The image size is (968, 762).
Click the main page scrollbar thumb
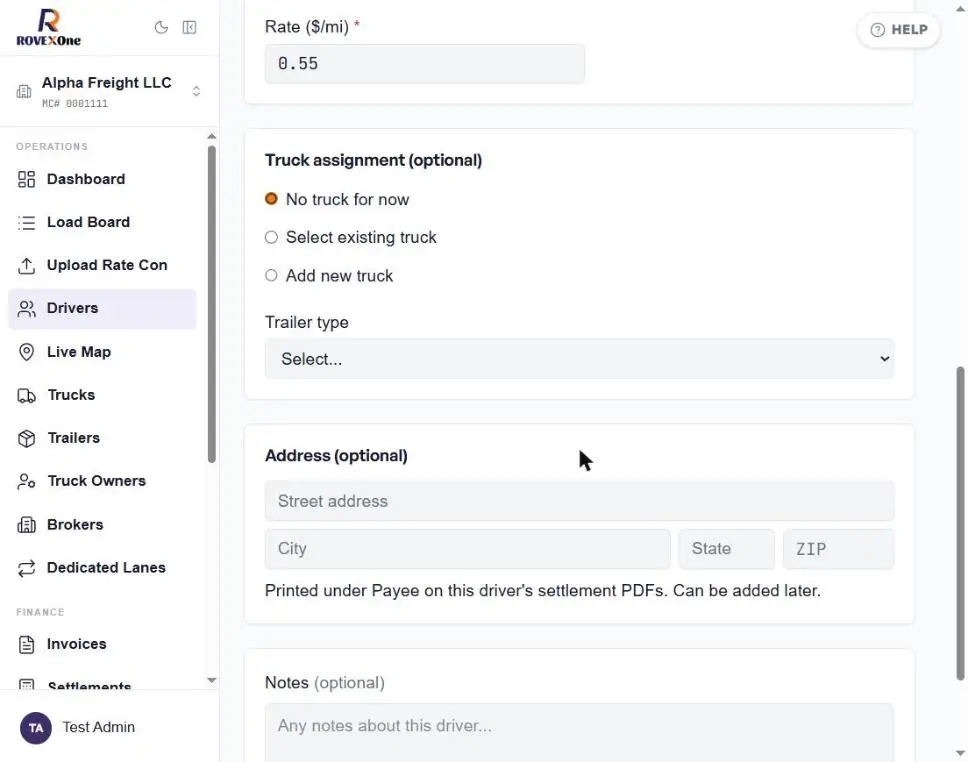pyautogui.click(x=960, y=524)
